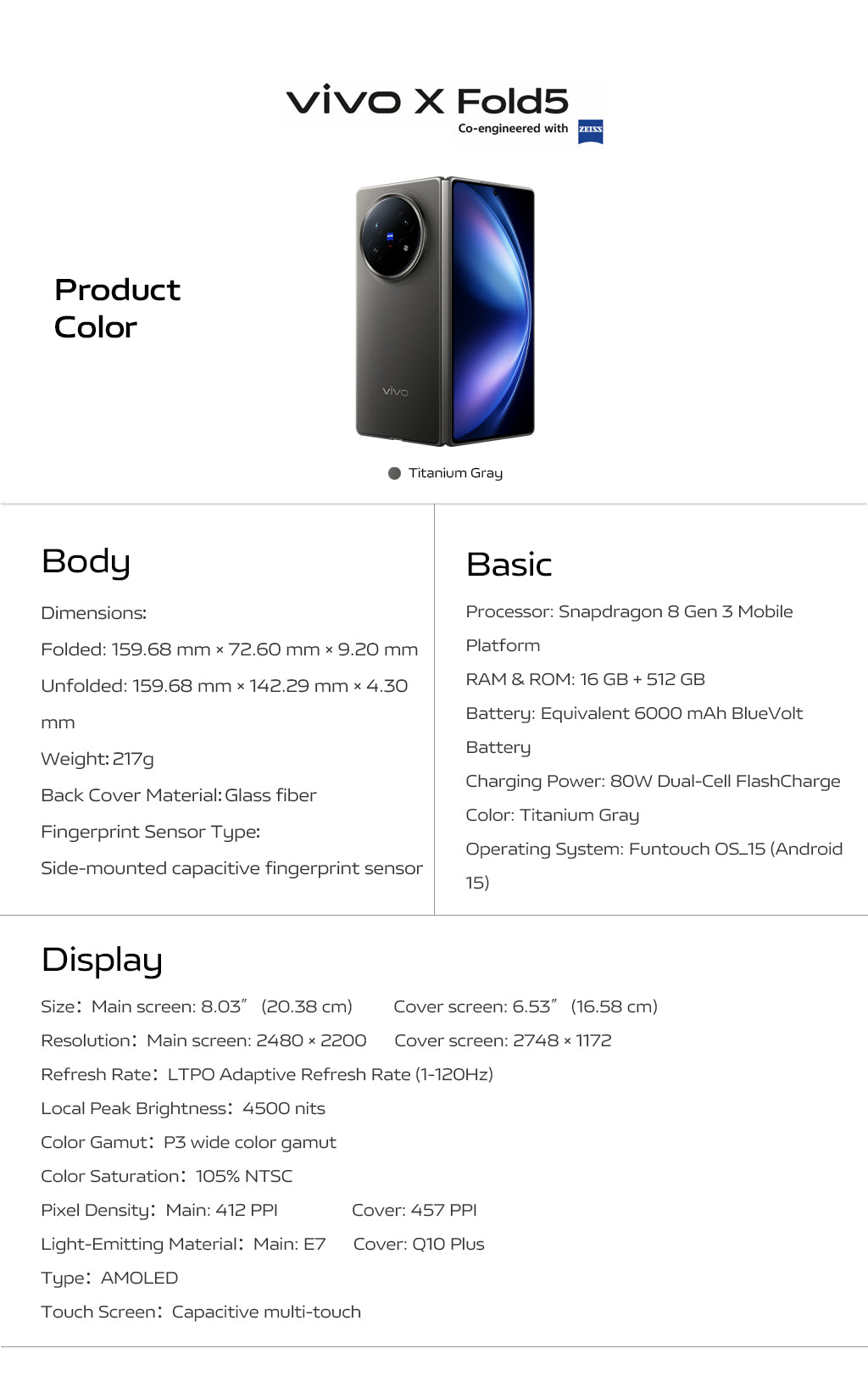The width and height of the screenshot is (868, 1382).
Task: Click the Display section heading
Action: click(102, 961)
